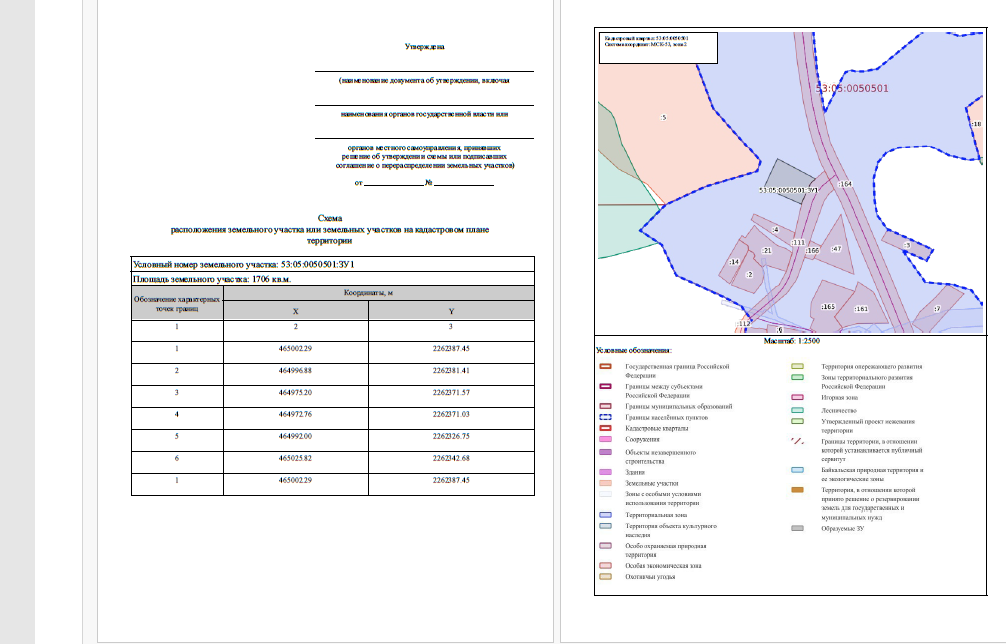Click the "Утверждена" heading text

click(x=424, y=47)
